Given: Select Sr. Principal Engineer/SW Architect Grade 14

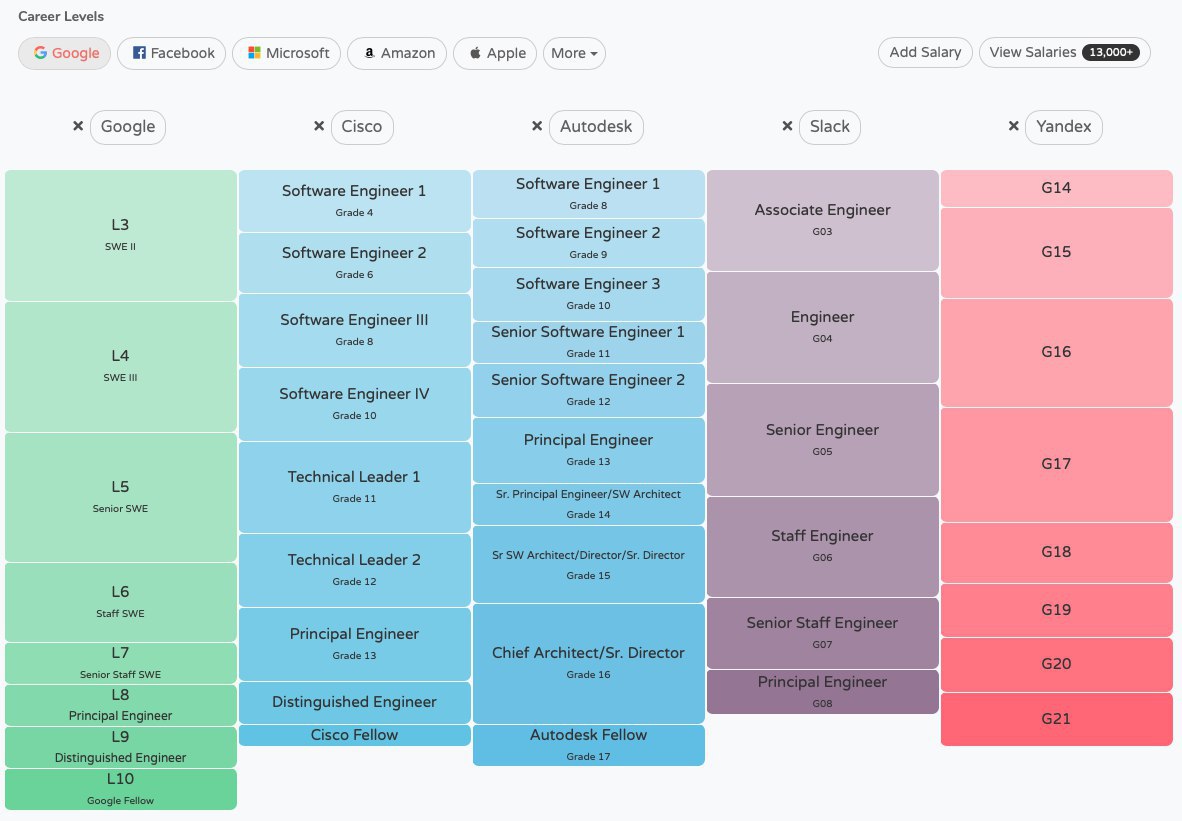Looking at the screenshot, I should tap(589, 504).
